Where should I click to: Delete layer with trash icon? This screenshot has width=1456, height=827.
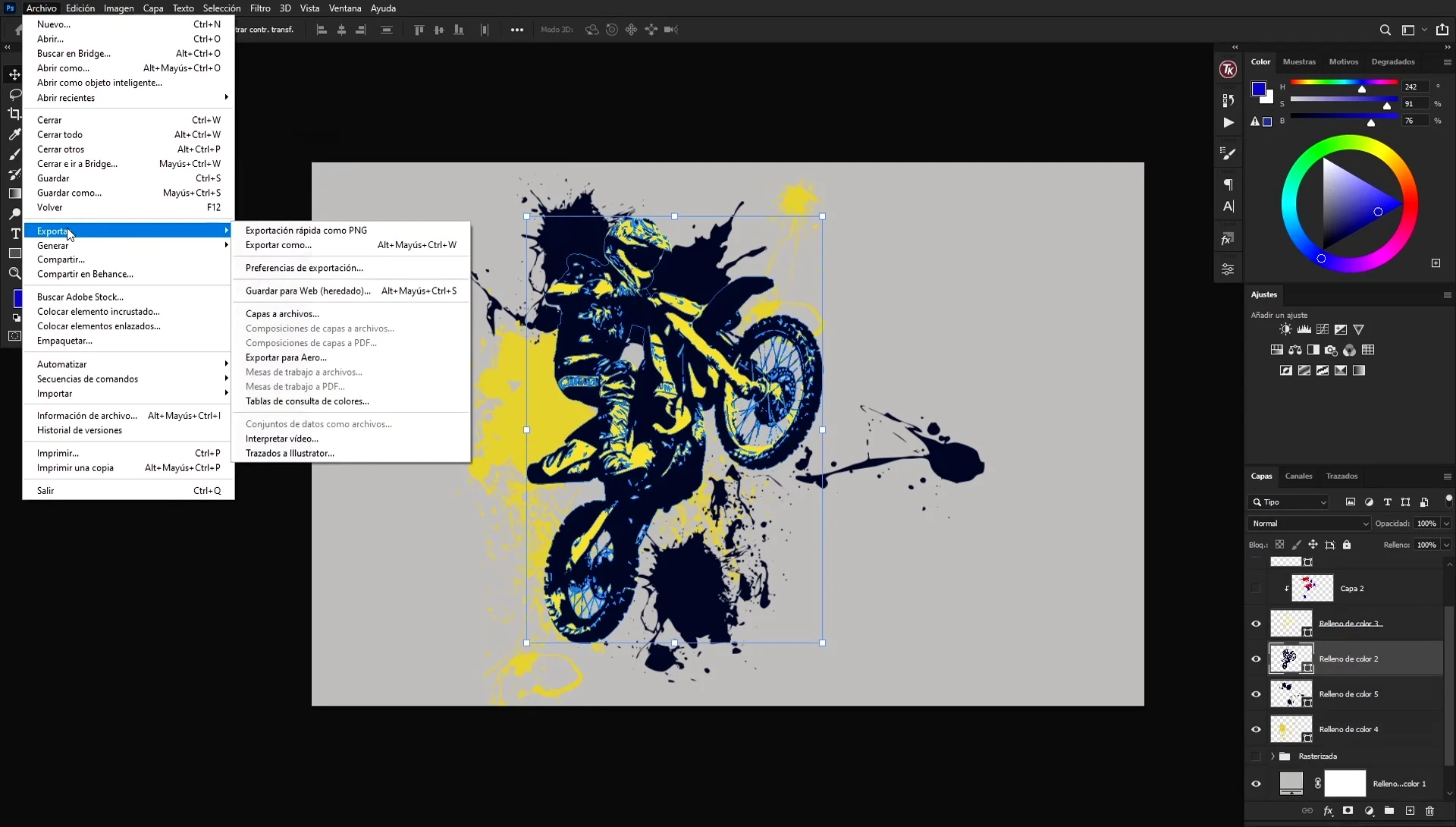pos(1429,810)
